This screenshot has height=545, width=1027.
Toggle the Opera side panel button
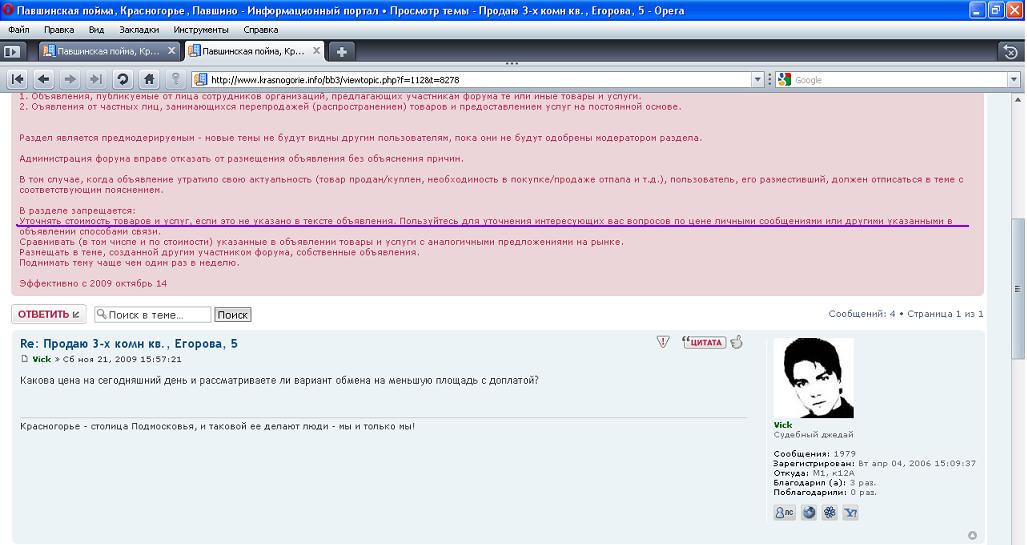(x=13, y=51)
